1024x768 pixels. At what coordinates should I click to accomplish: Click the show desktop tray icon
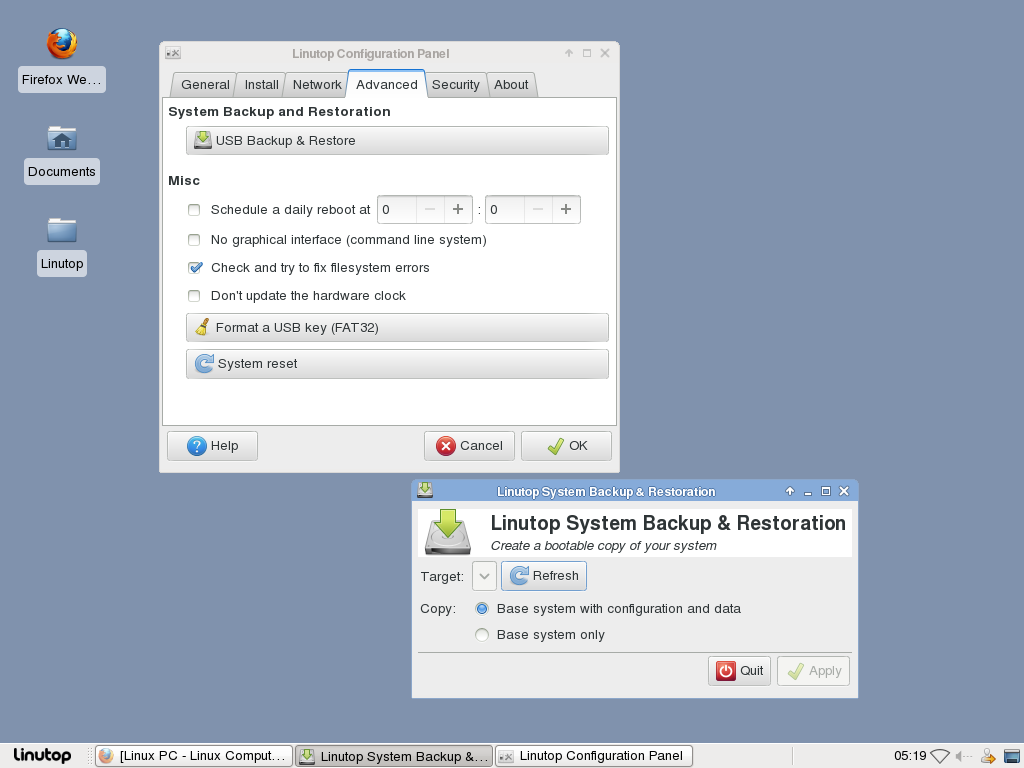coord(1012,756)
